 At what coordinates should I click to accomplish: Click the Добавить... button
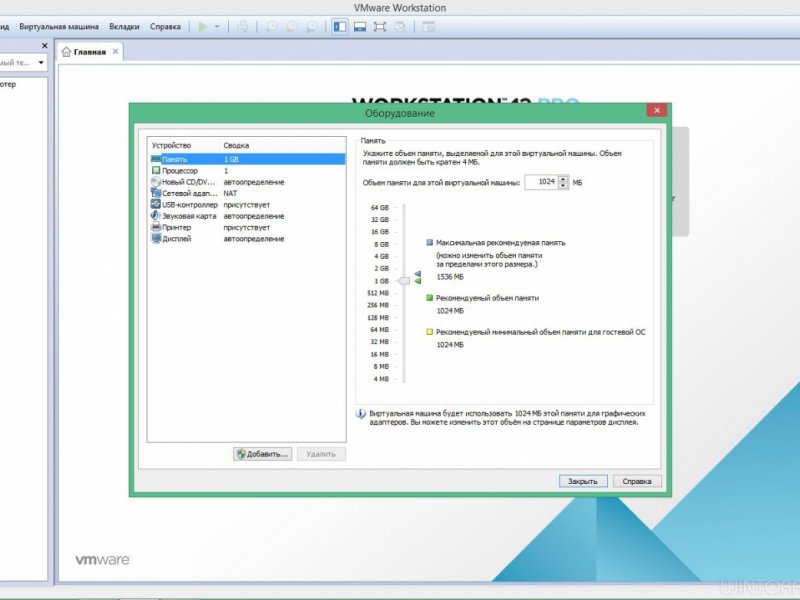coord(263,454)
